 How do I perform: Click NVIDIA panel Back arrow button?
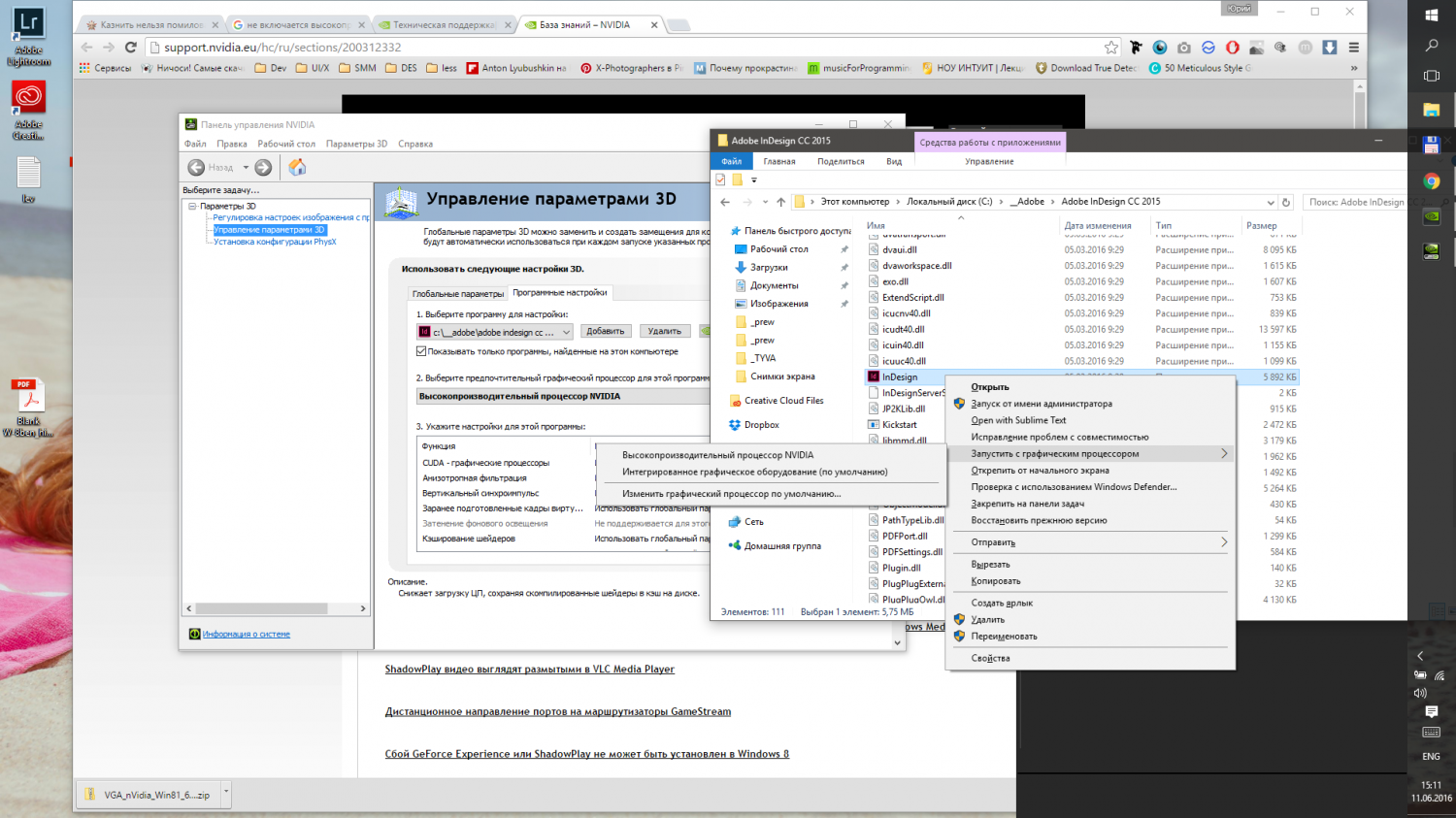coord(196,168)
